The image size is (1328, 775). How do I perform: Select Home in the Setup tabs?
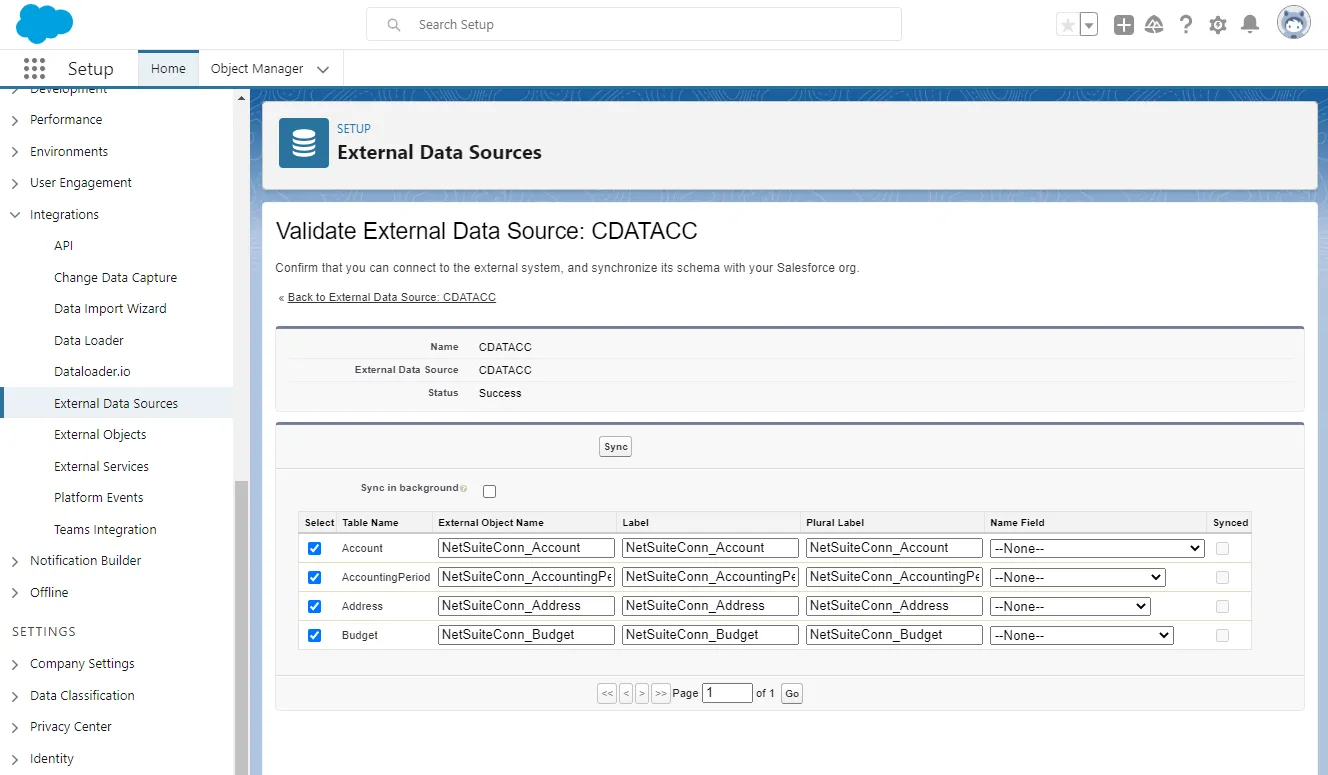coord(167,68)
